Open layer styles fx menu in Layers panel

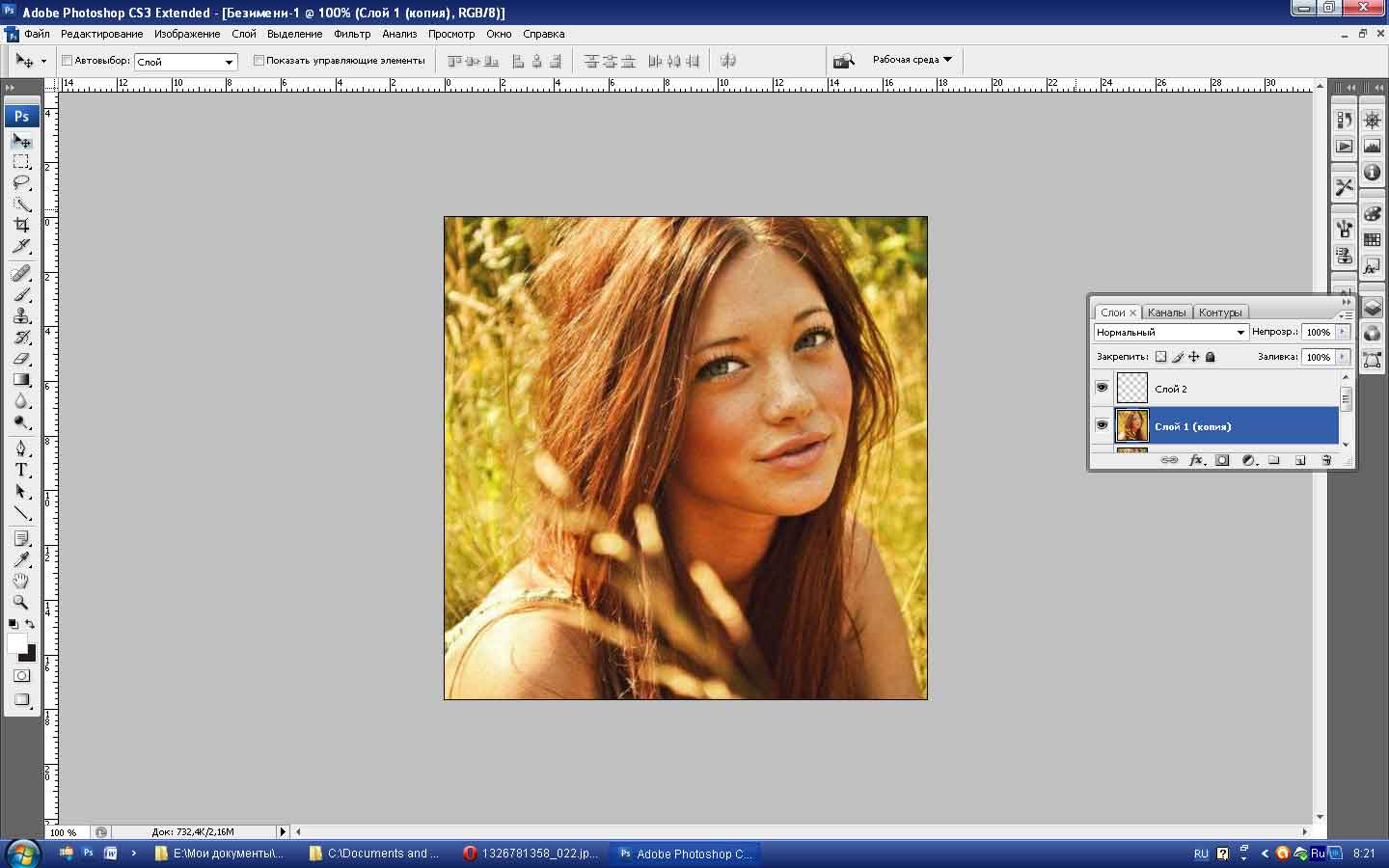(x=1196, y=460)
